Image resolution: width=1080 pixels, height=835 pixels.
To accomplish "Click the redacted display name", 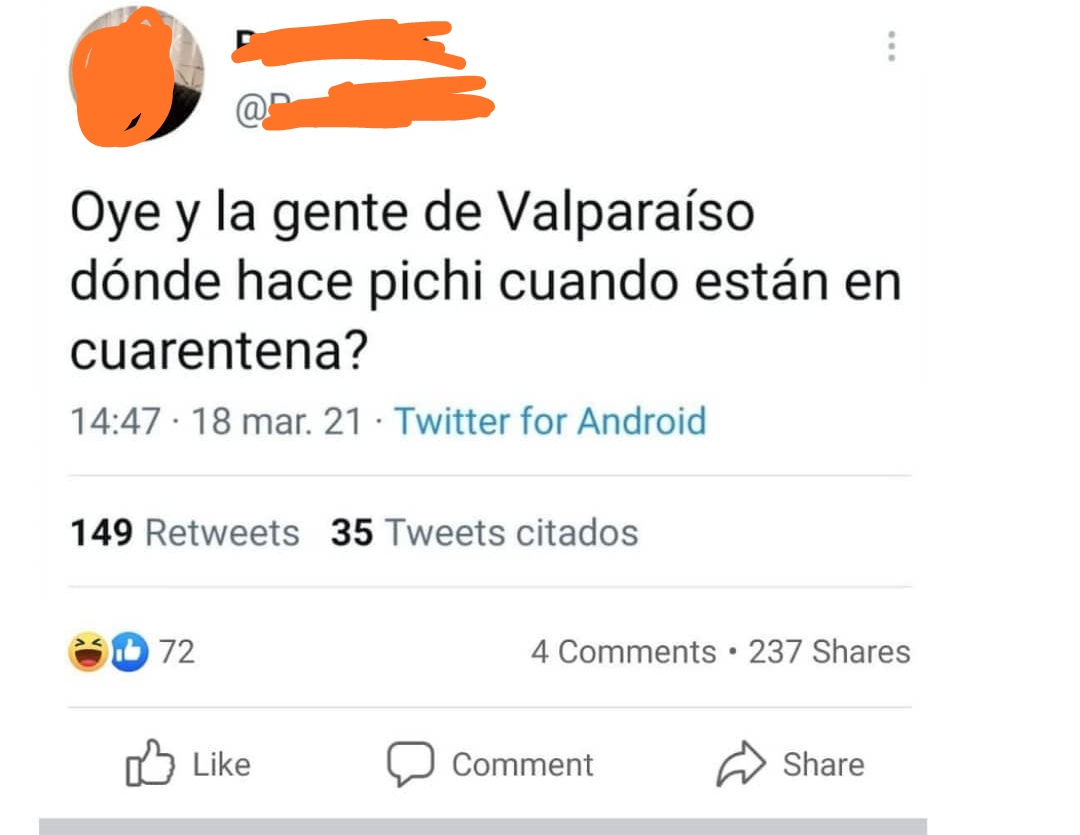I will point(348,43).
